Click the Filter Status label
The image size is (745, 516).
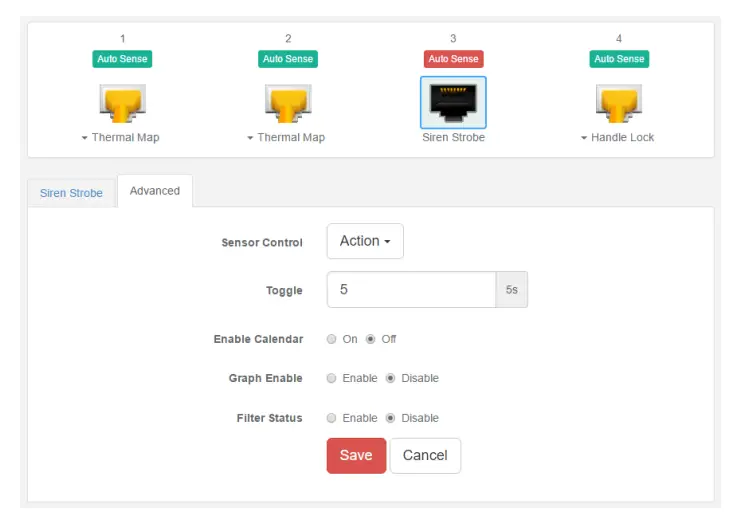tap(269, 418)
